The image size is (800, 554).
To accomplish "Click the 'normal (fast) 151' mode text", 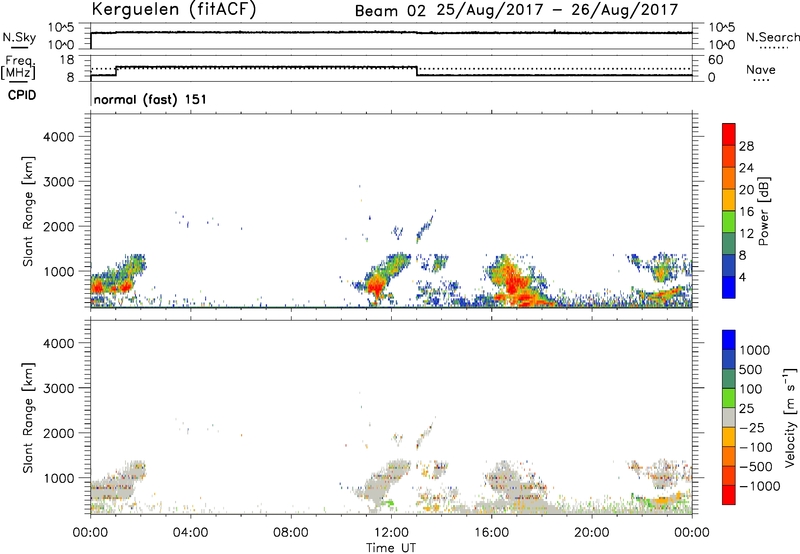I will coord(150,99).
